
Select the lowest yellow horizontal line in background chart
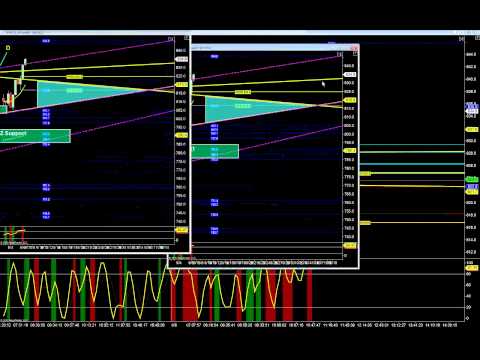coord(412,222)
